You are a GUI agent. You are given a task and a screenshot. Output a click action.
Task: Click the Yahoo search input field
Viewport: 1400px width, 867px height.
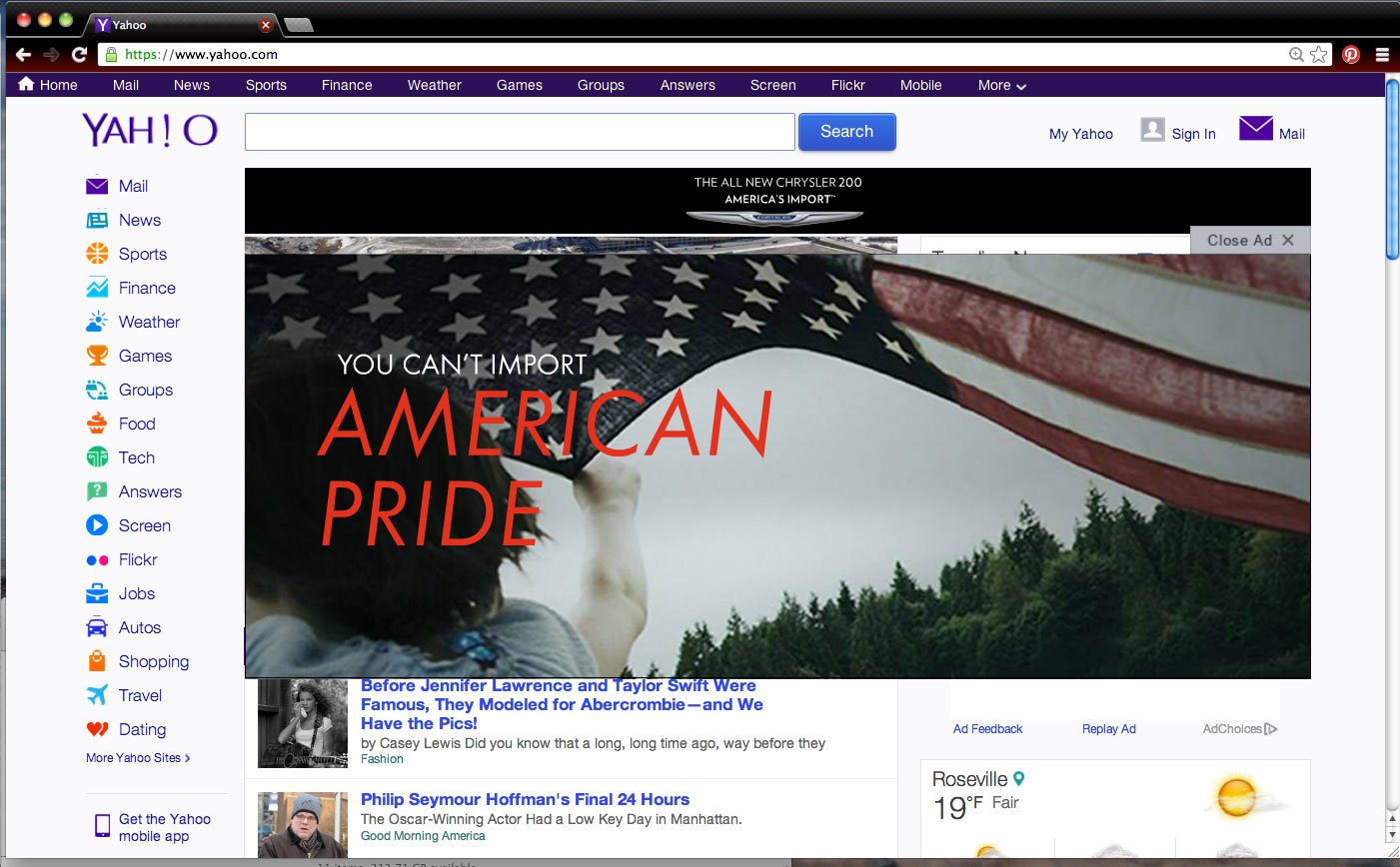click(520, 132)
